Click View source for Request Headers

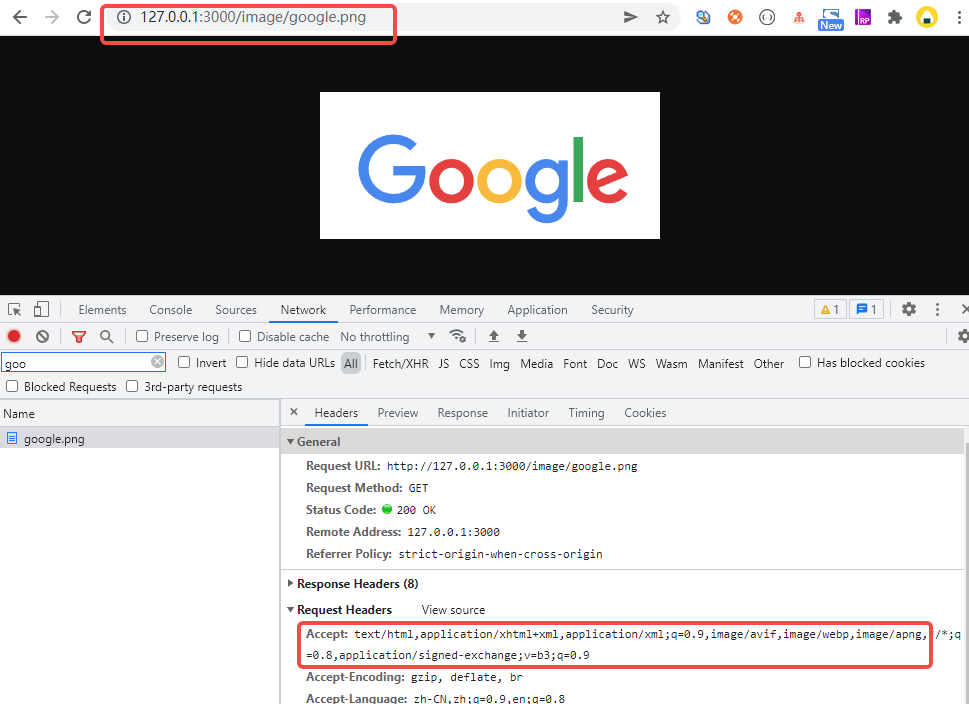pos(453,610)
